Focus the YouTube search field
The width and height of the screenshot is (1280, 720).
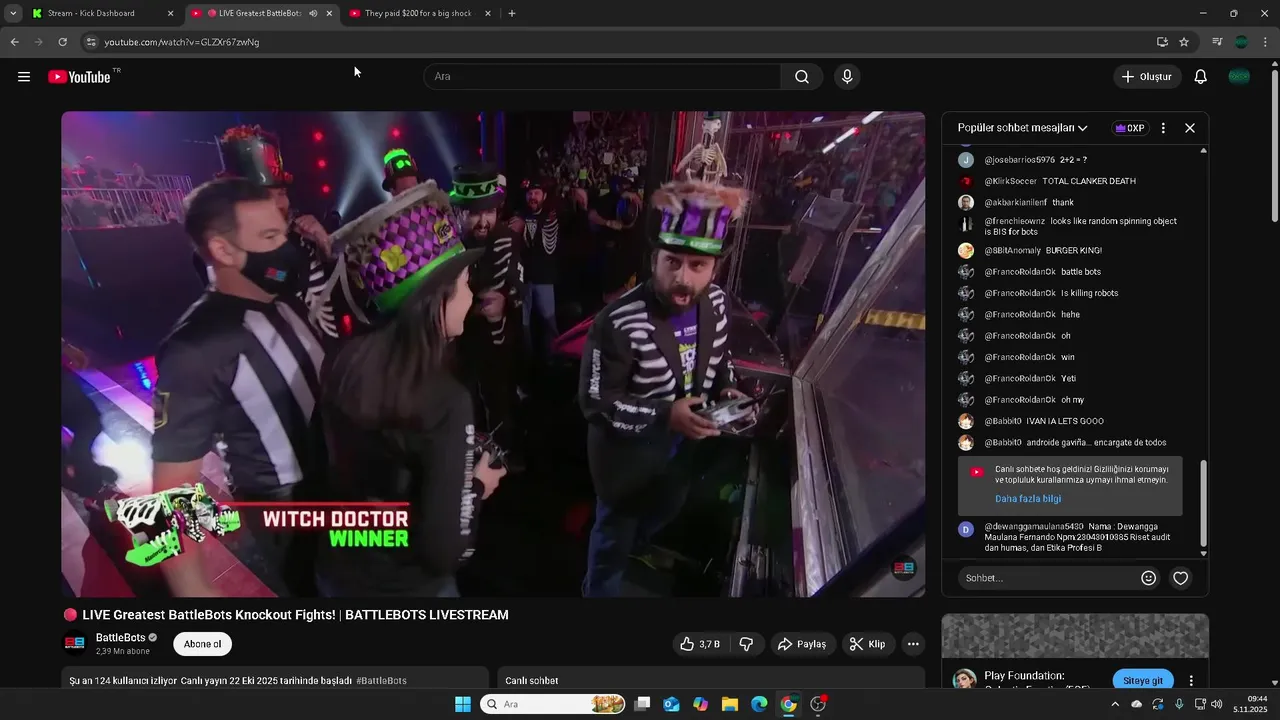click(603, 77)
